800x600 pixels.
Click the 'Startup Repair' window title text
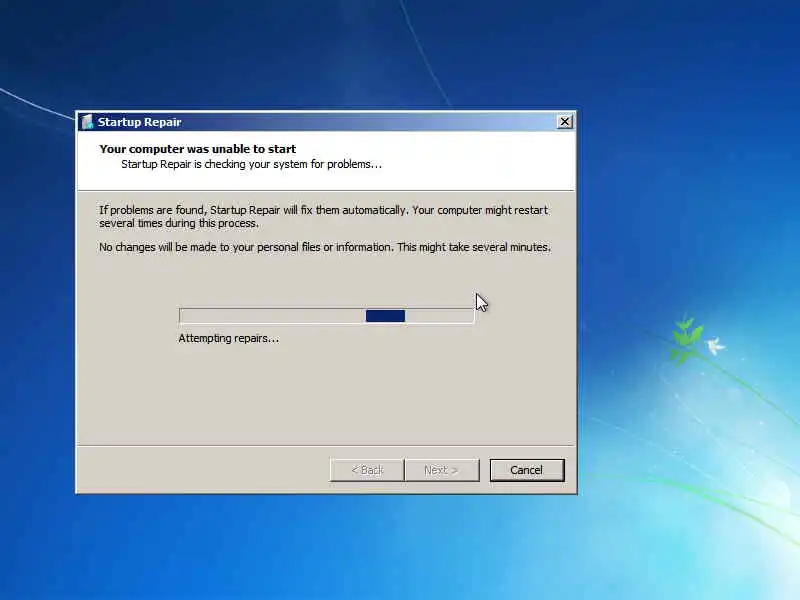[x=139, y=122]
